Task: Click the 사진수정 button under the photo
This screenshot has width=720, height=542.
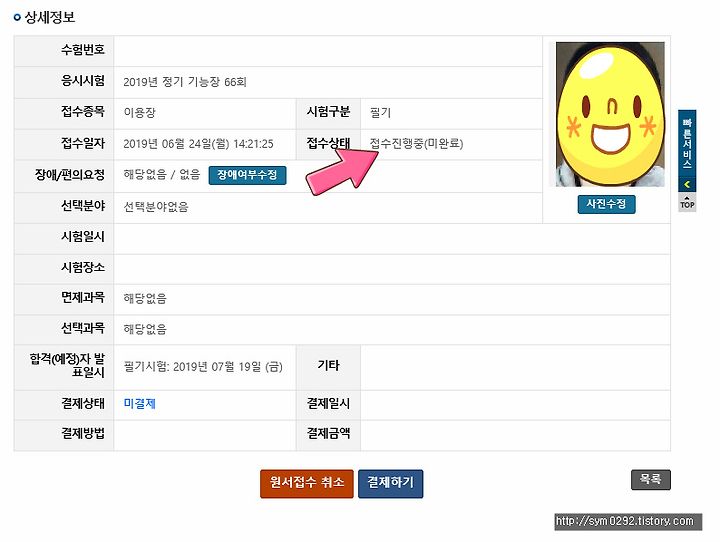Action: [606, 204]
